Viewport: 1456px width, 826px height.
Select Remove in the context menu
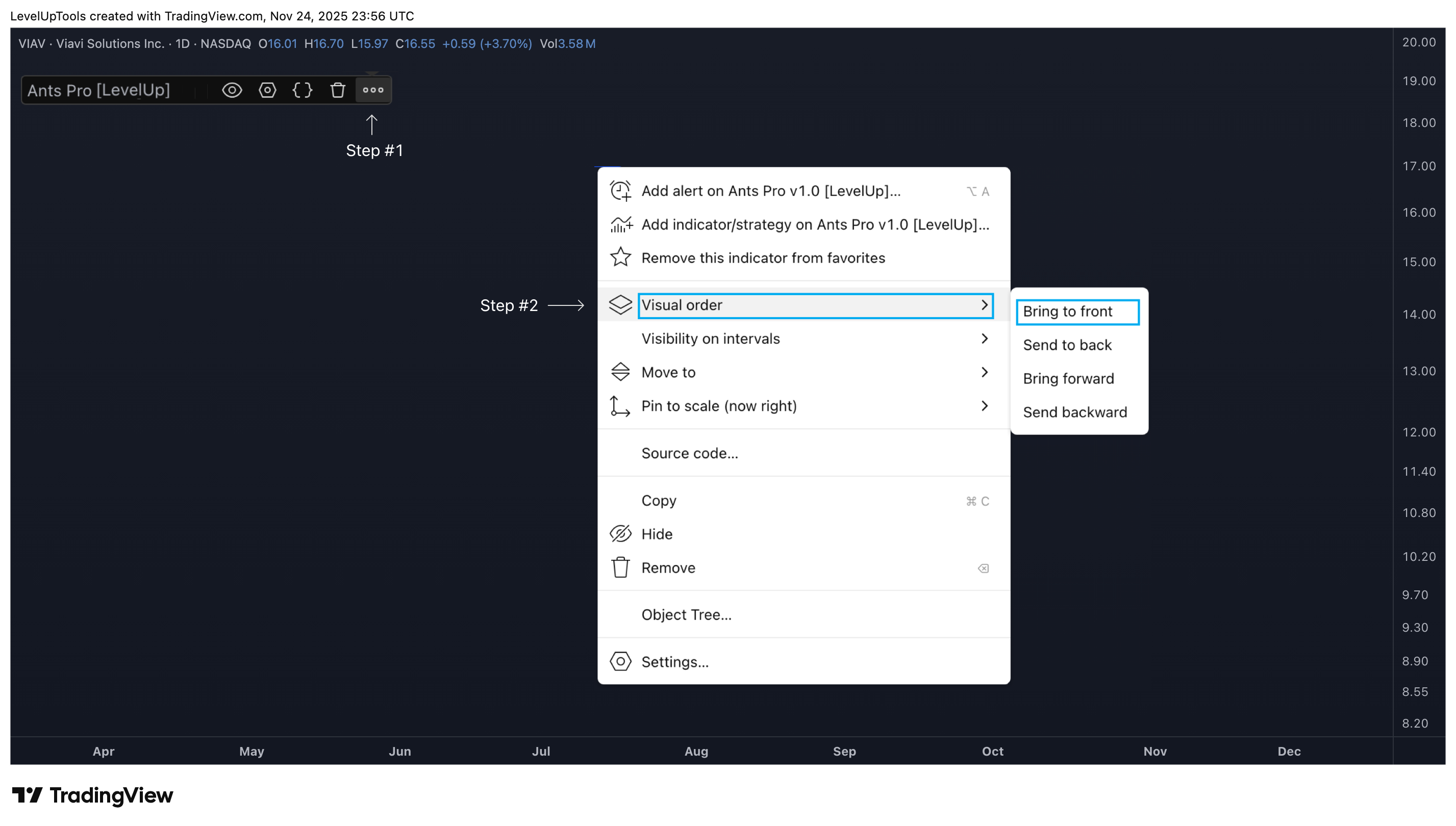(804, 568)
